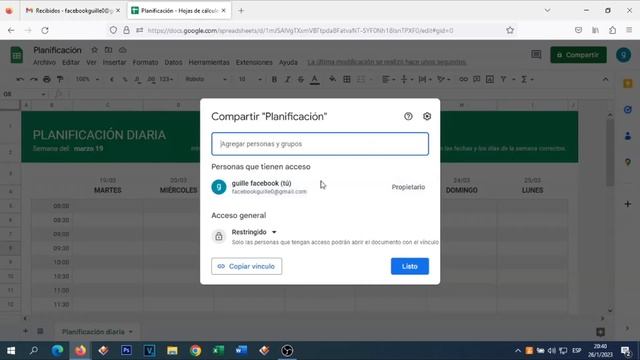Click the green Compartir button
This screenshot has width=640, height=360.
[x=578, y=55]
